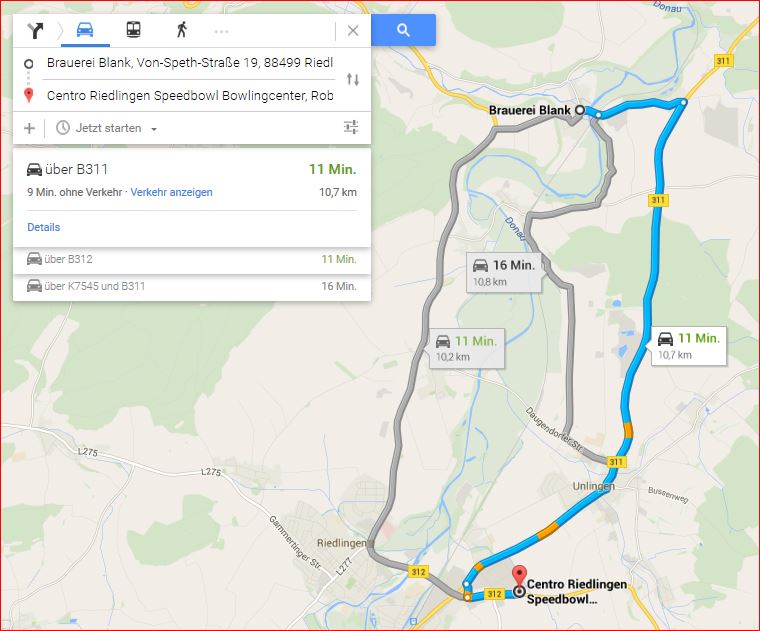Add a destination with plus icon
The image size is (760, 631).
point(30,128)
